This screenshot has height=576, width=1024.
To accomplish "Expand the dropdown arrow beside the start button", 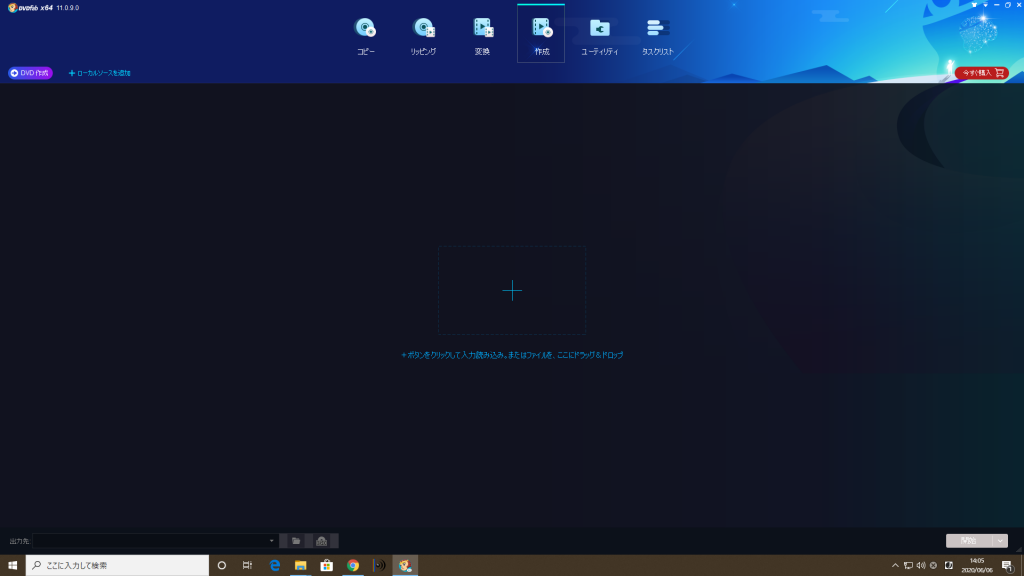I will click(x=1000, y=541).
